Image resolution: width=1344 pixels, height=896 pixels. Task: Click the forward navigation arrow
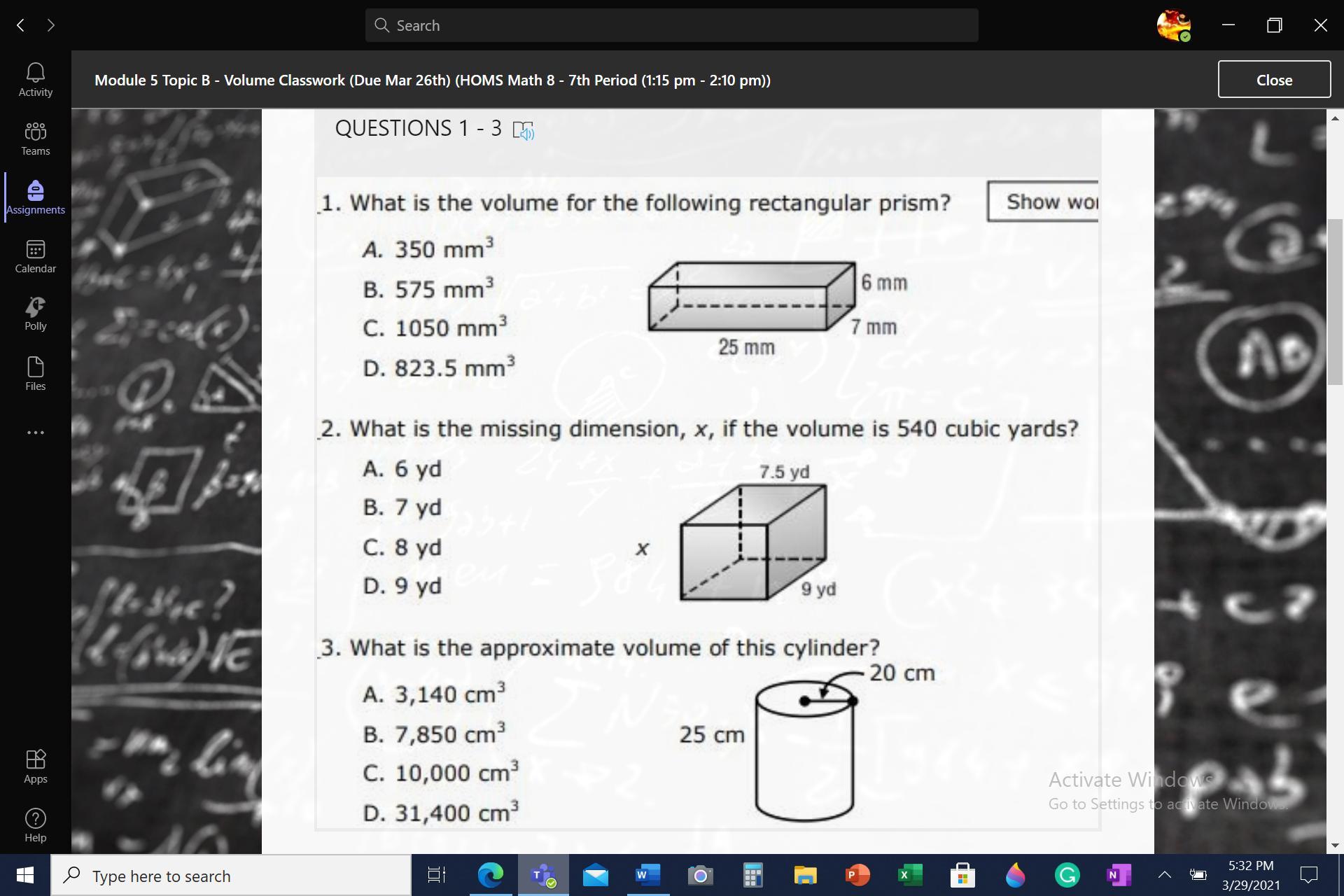[x=51, y=25]
